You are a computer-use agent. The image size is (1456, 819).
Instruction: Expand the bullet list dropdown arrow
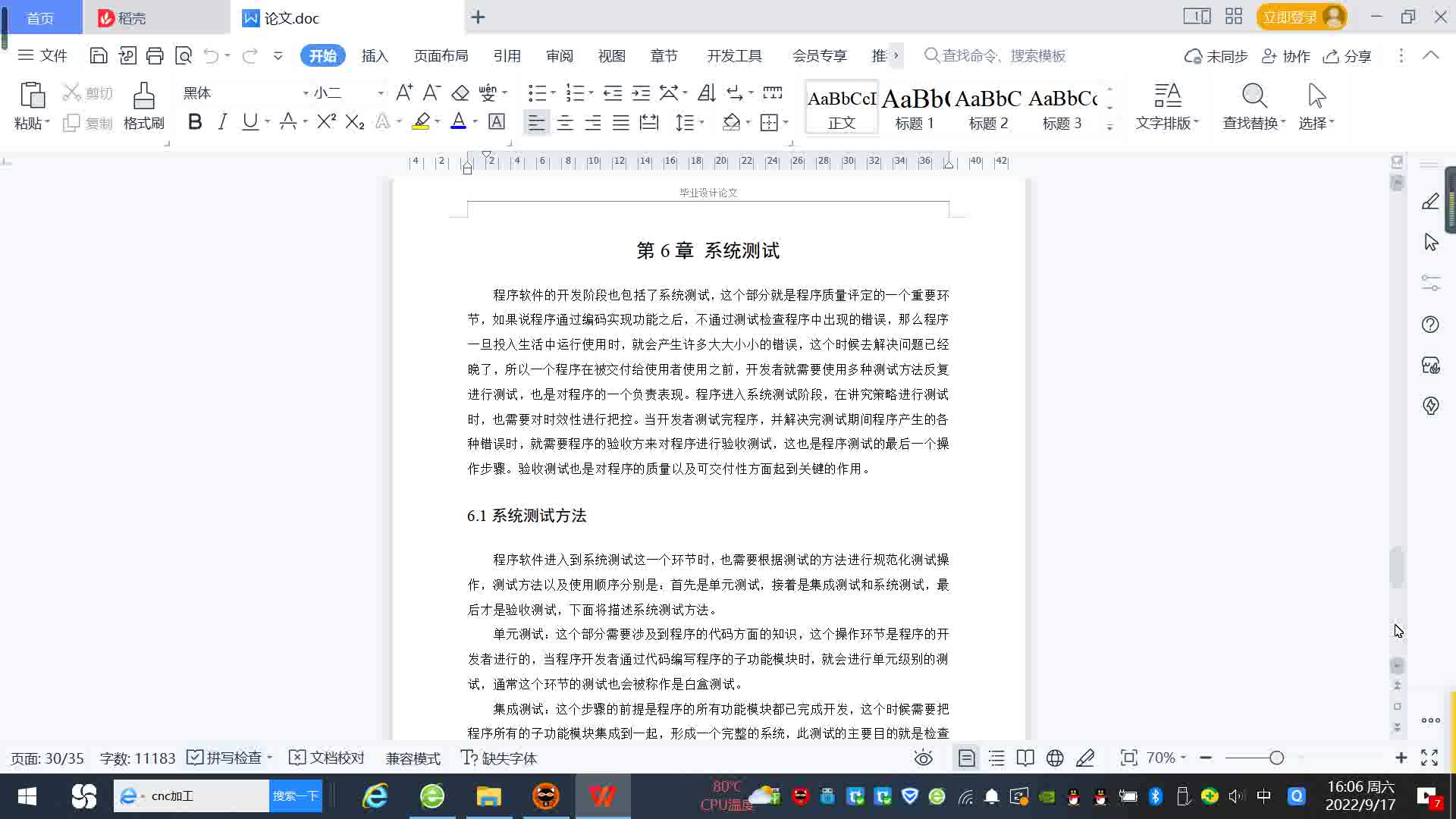tap(553, 93)
